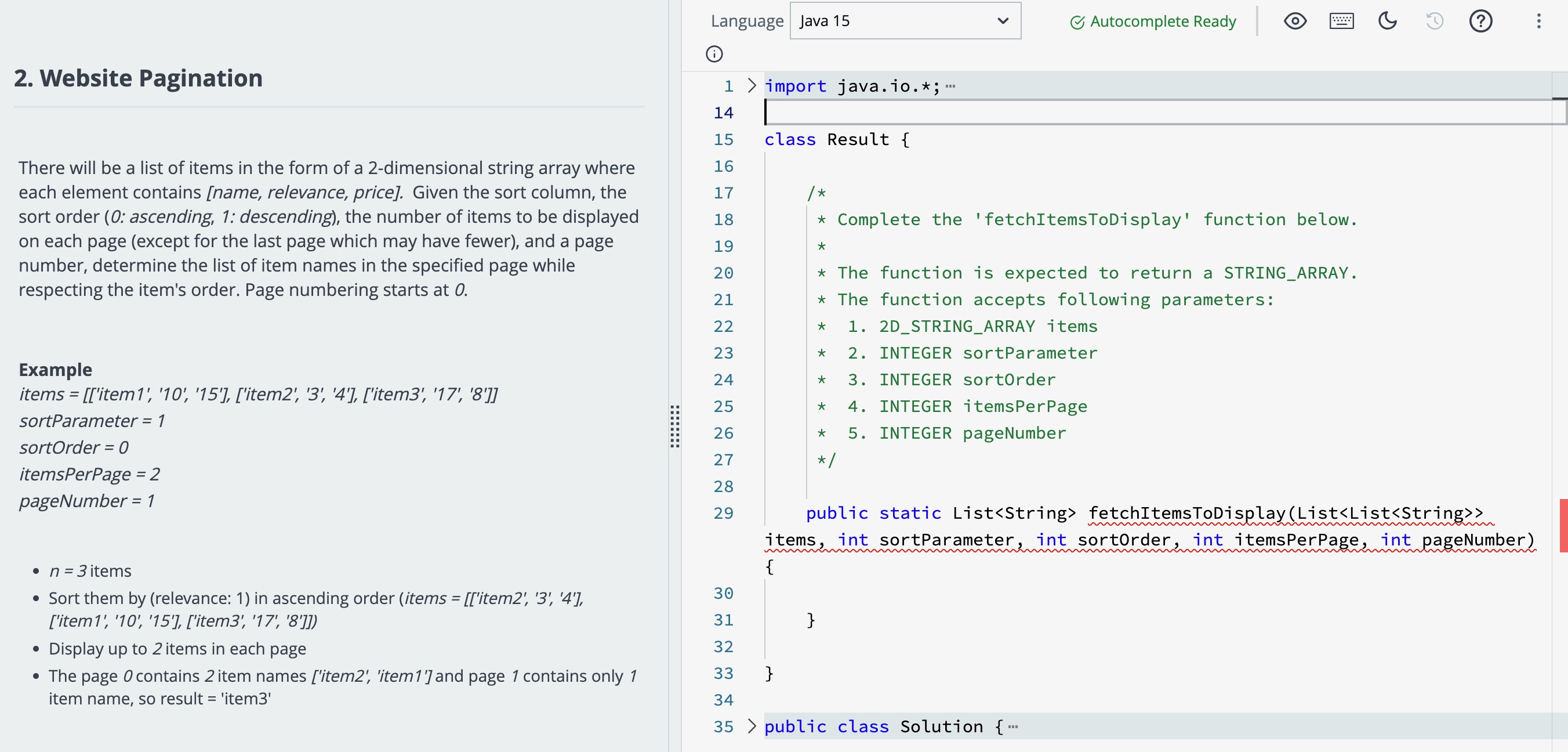Click the ellipsis after import java.io.*;
1568x752 pixels.
[951, 86]
